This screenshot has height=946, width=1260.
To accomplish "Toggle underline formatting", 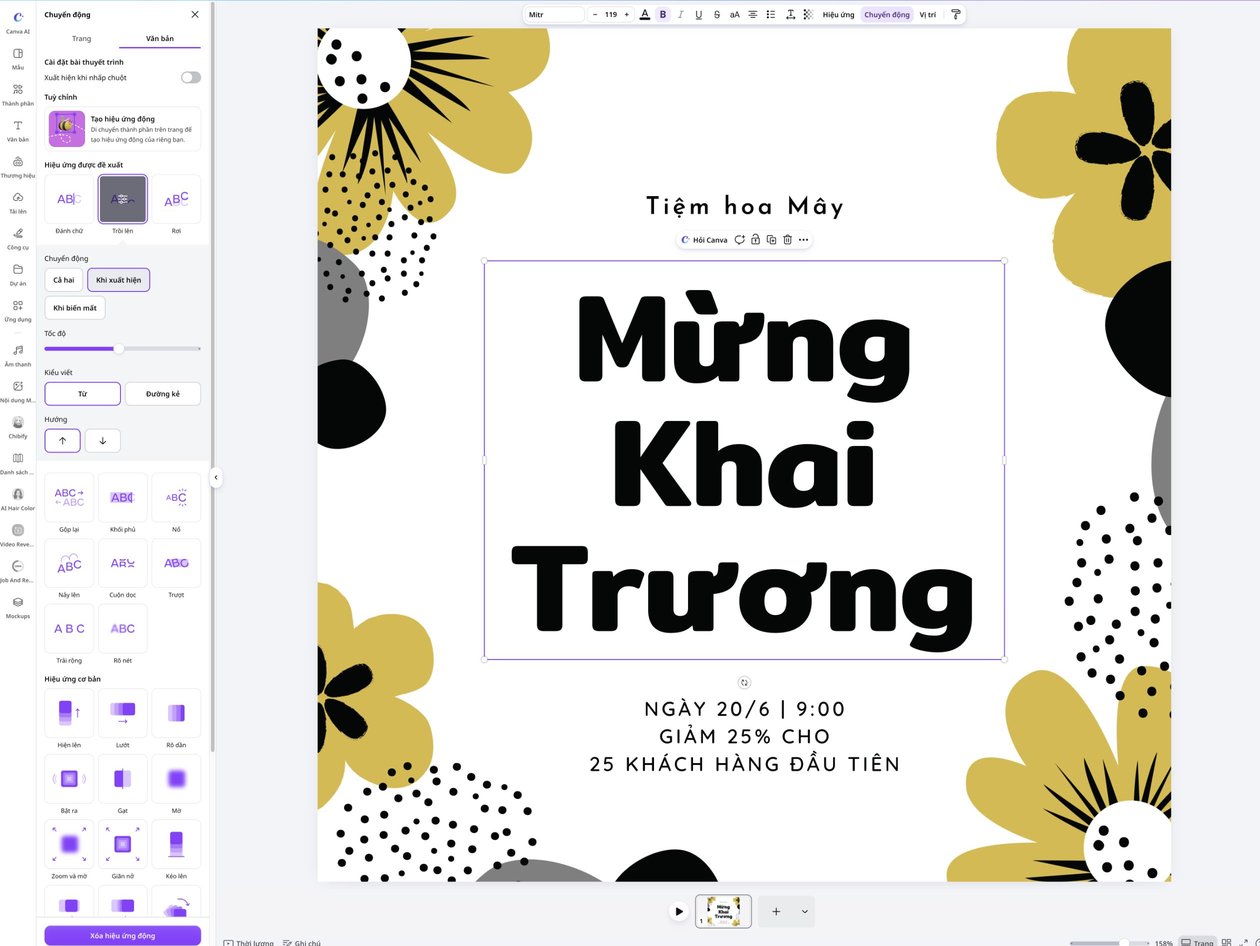I will click(698, 15).
